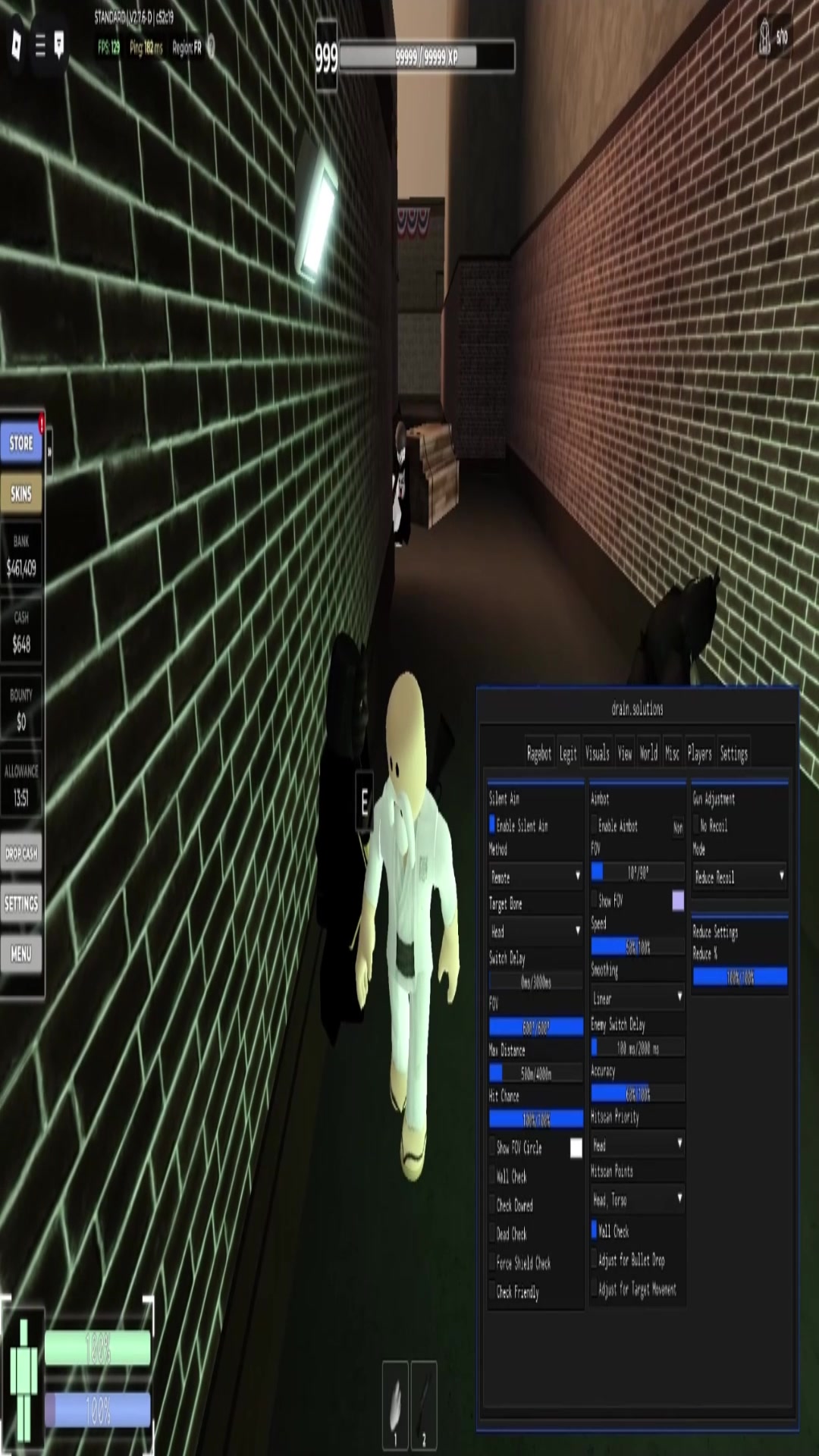Open the Hitscan Priority dropdown
Image resolution: width=819 pixels, height=1456 pixels.
click(x=638, y=1144)
